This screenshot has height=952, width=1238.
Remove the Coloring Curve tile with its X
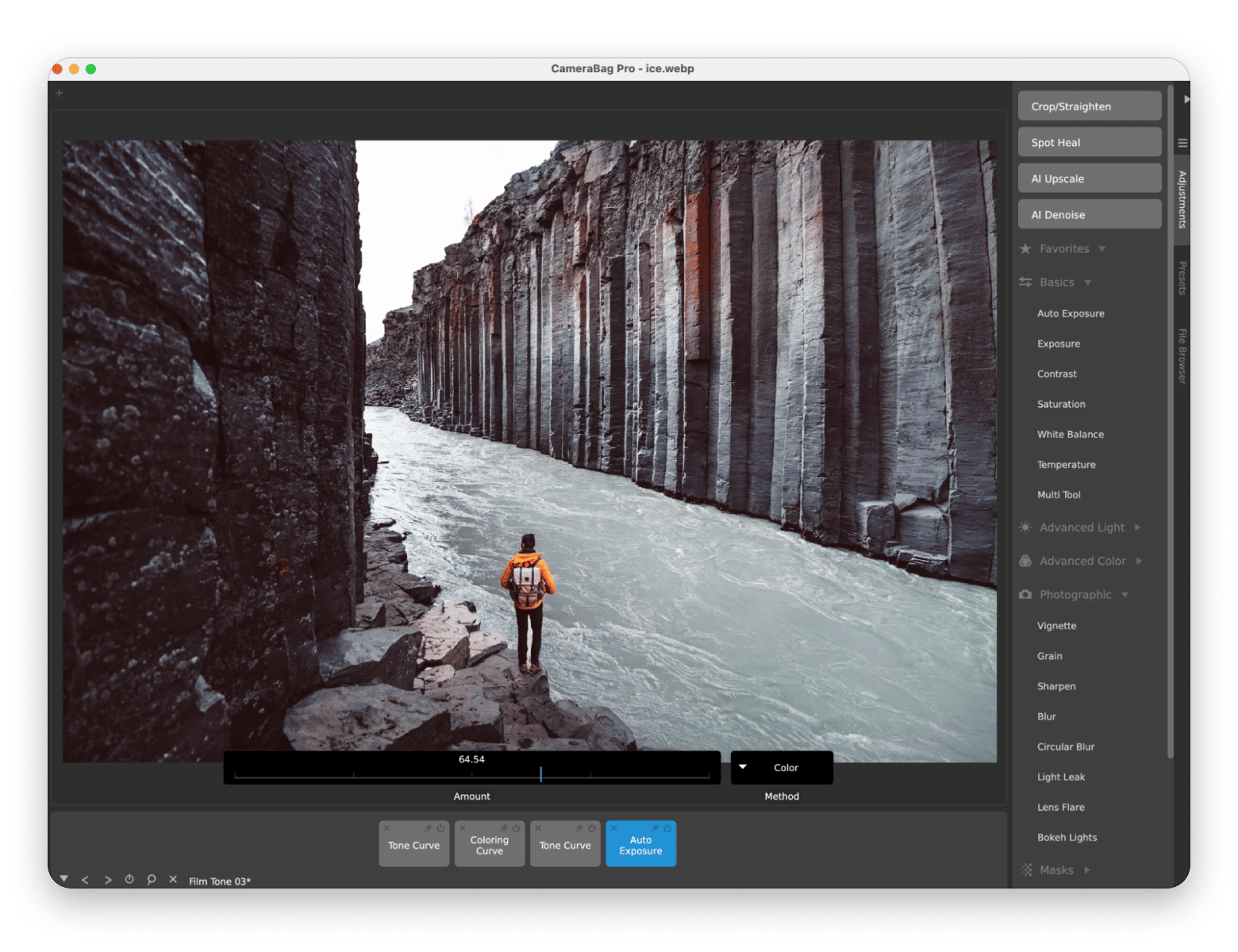463,827
